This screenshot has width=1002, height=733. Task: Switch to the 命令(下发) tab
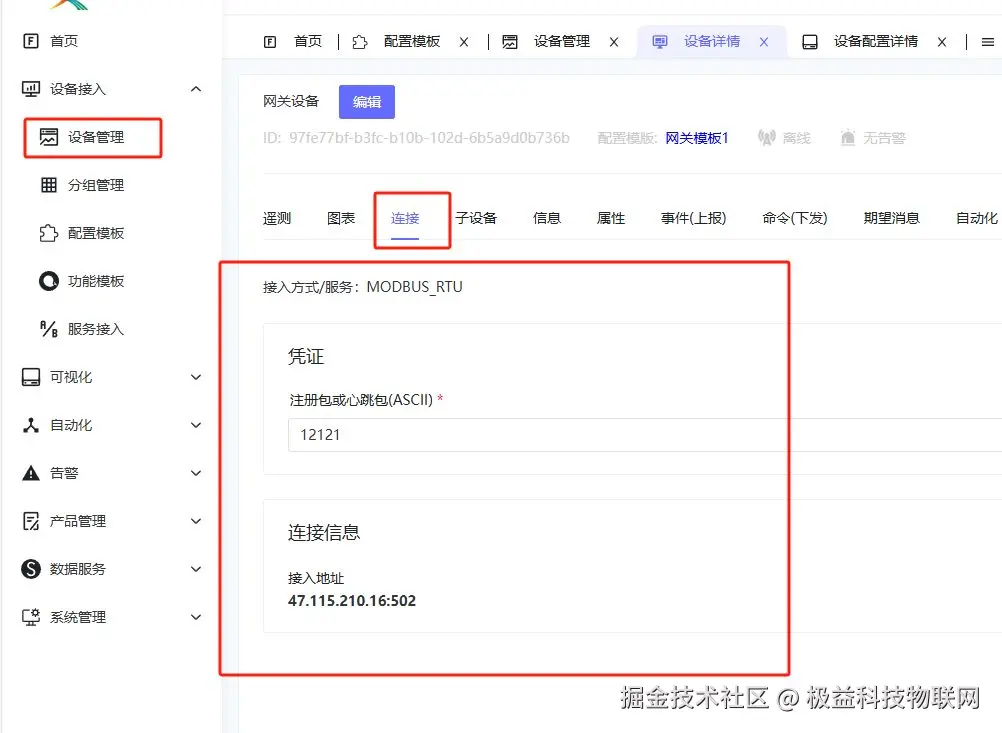[795, 219]
